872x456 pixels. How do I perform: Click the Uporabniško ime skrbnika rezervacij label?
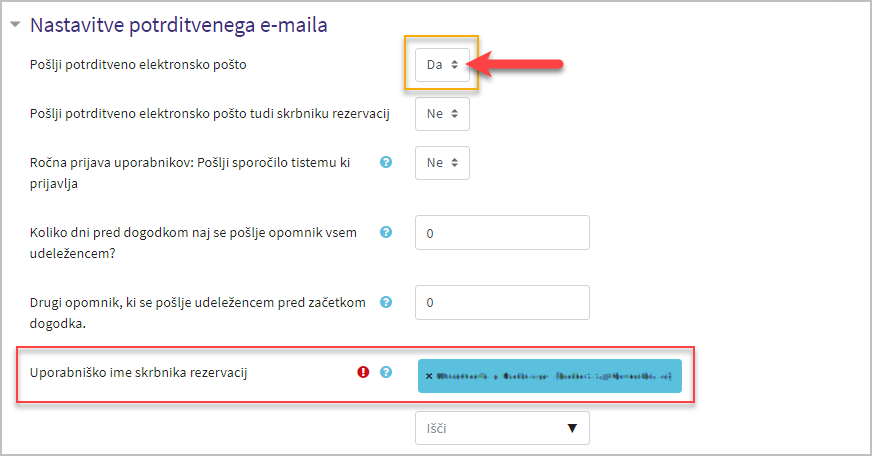click(138, 372)
